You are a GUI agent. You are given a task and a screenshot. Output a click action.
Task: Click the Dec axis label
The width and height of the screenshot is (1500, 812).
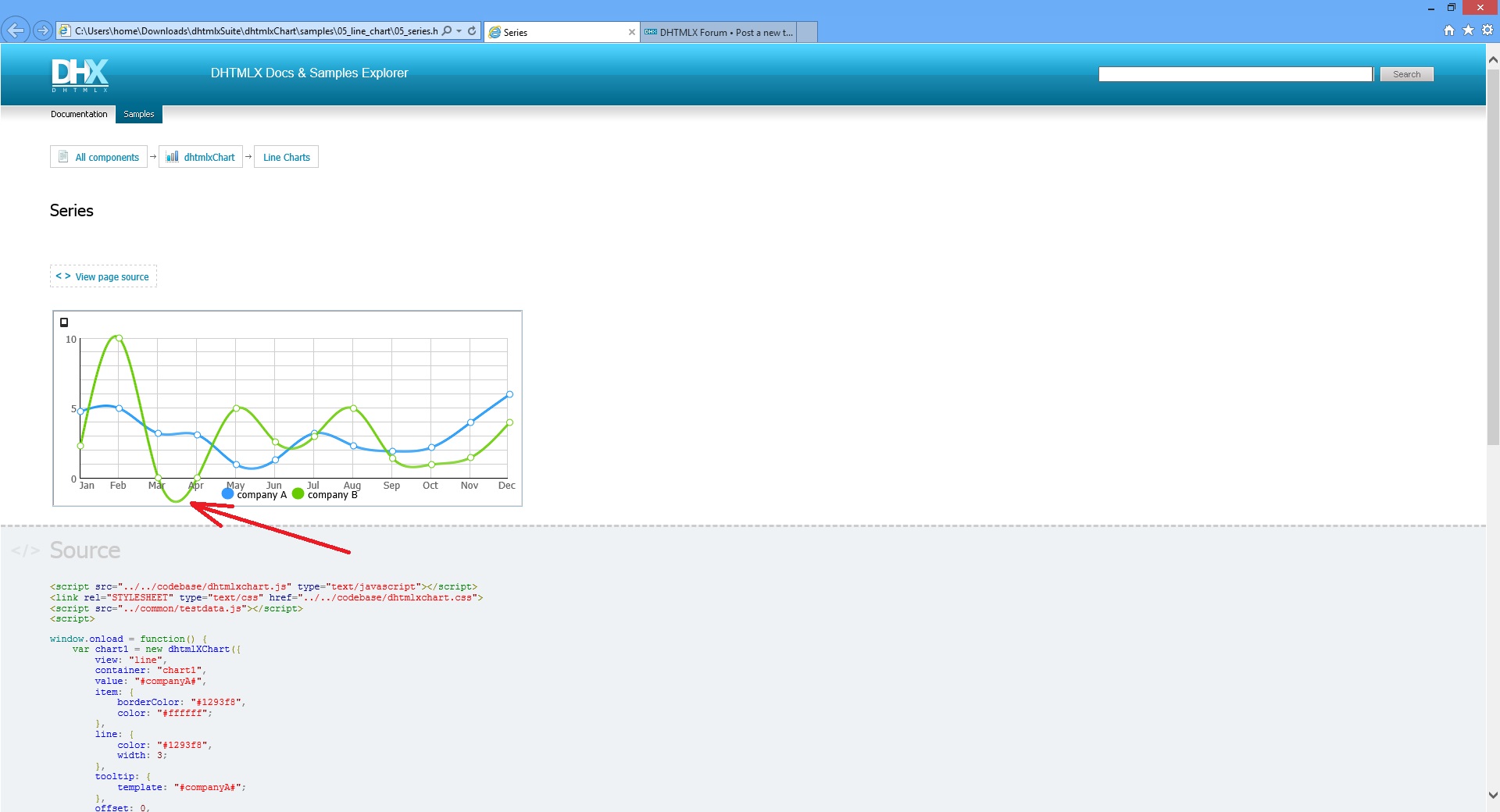coord(507,486)
